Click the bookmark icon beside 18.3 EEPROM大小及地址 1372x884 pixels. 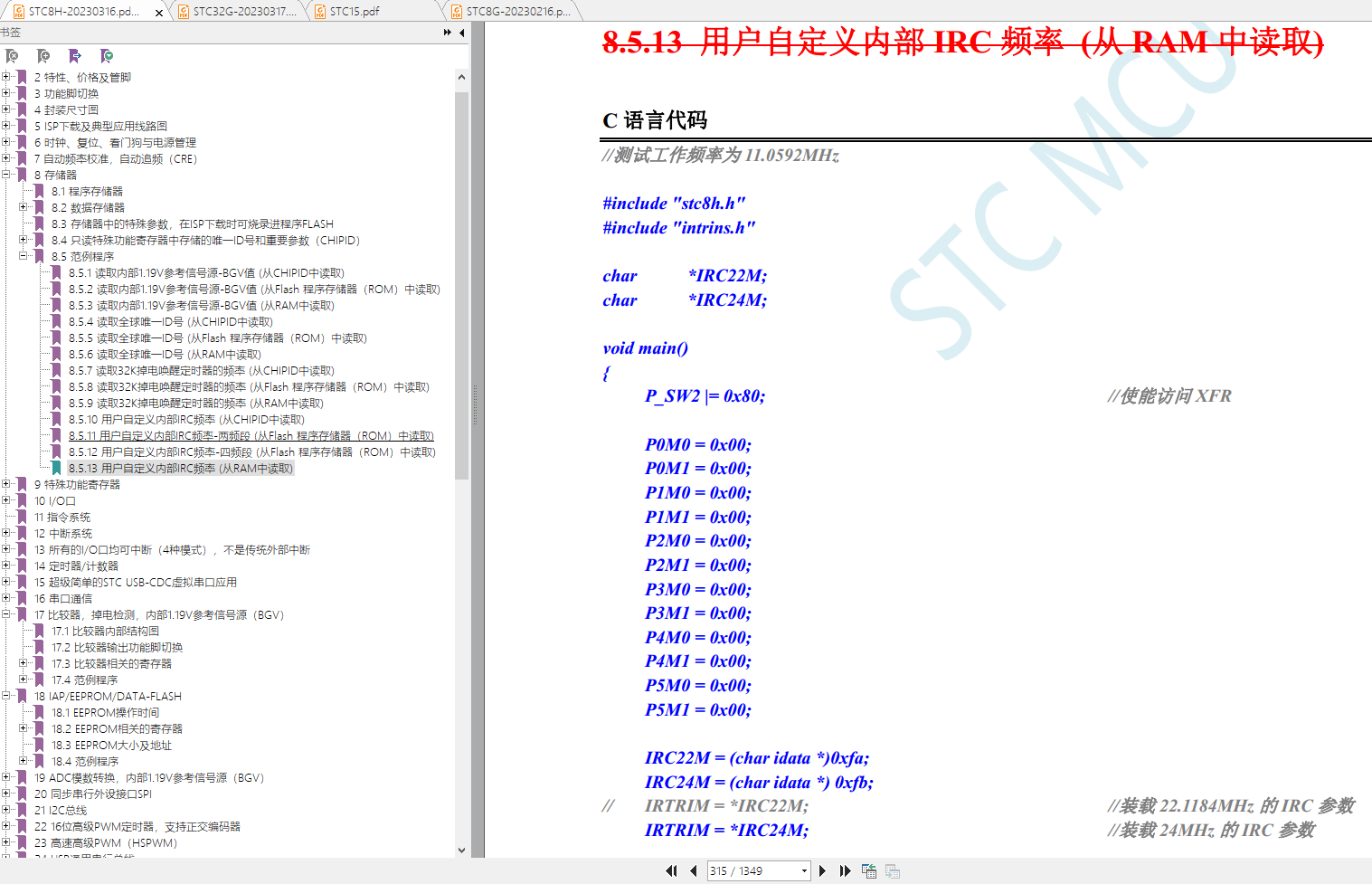tap(39, 745)
